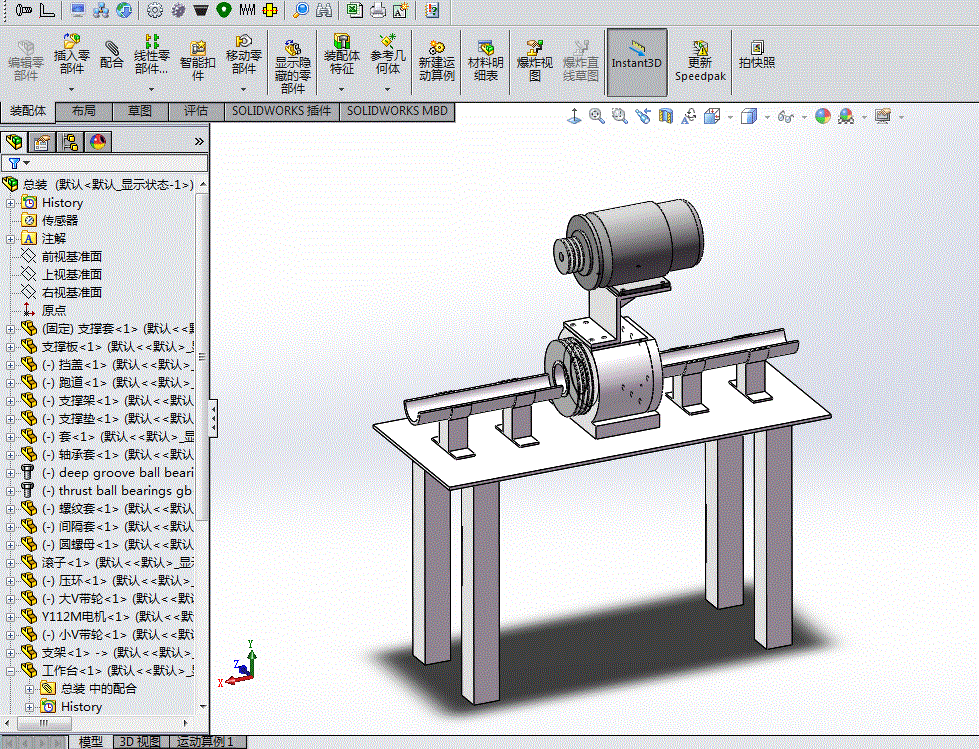Click the printer icon in top toolbar

[x=378, y=10]
